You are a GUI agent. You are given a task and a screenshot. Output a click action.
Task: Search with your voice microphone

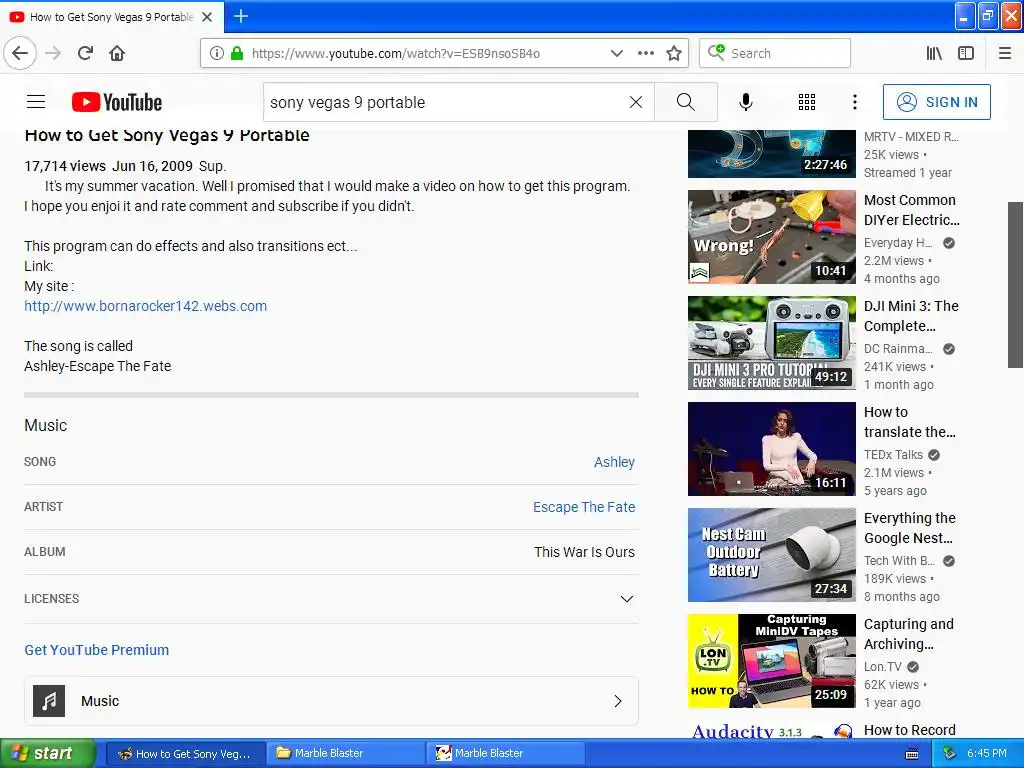[746, 102]
